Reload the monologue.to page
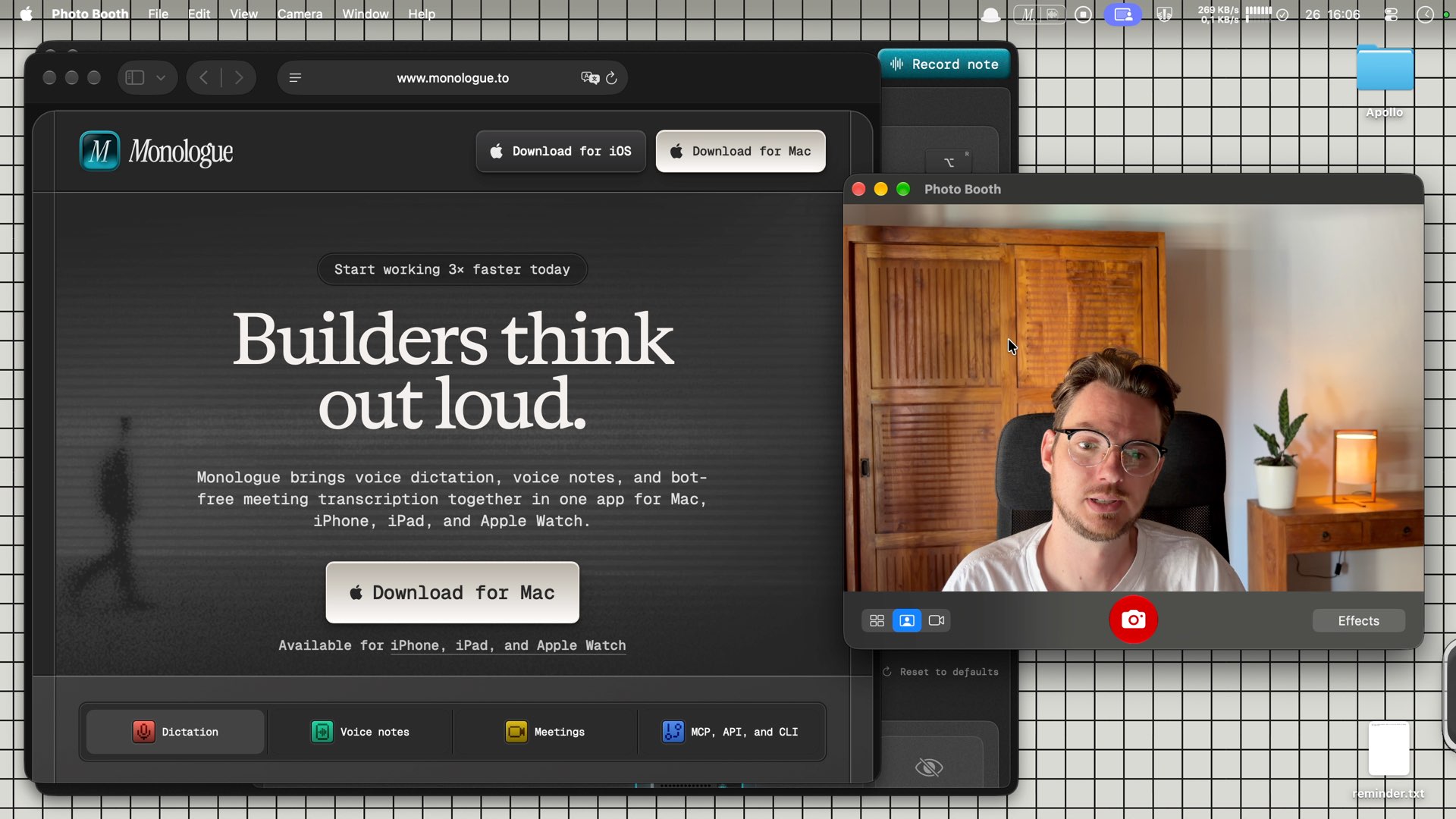The width and height of the screenshot is (1456, 819). [x=611, y=77]
